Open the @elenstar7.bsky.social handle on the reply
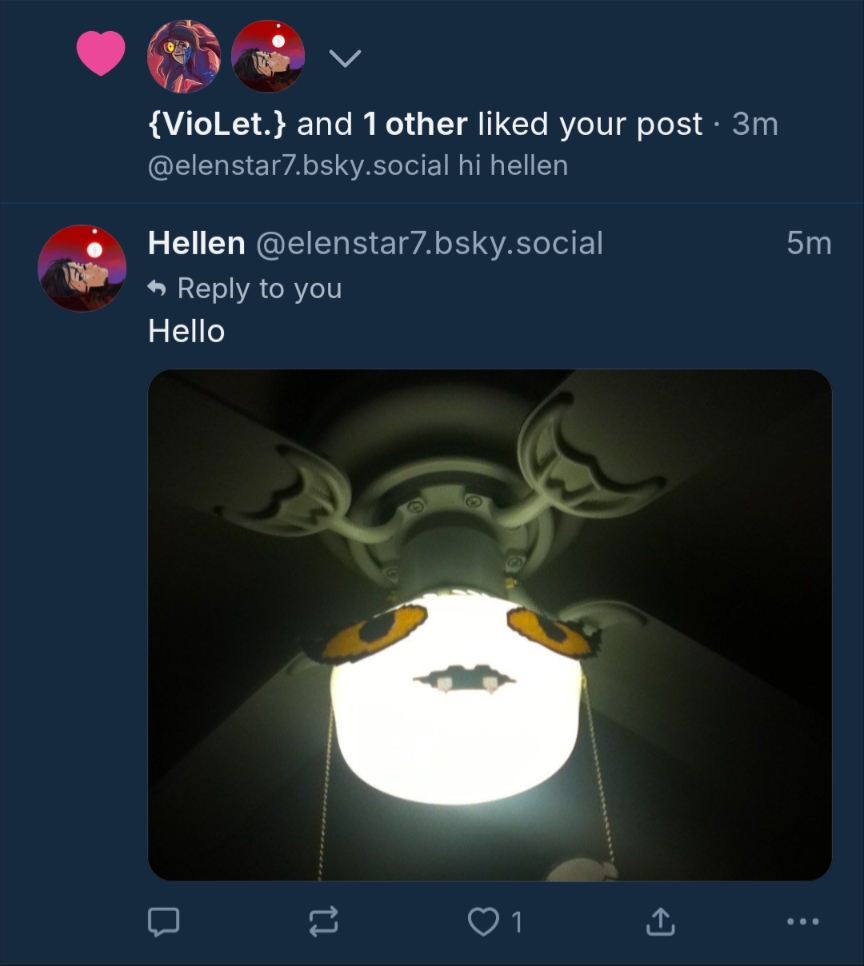The width and height of the screenshot is (864, 966). pyautogui.click(x=429, y=243)
